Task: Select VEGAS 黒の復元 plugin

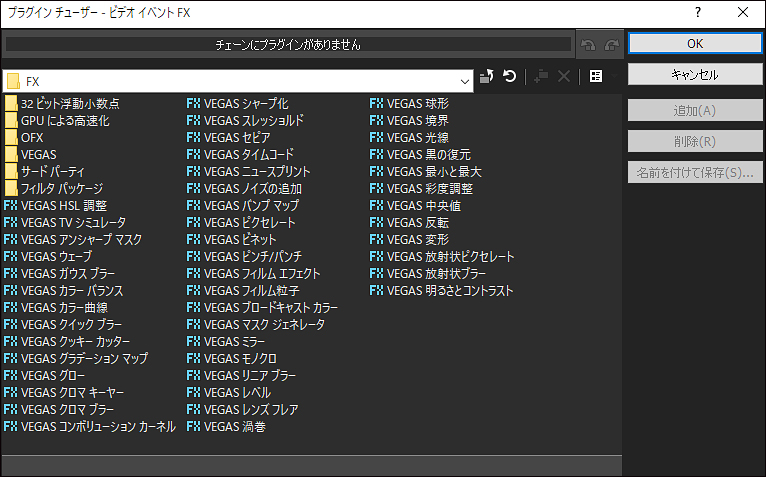Action: point(420,155)
